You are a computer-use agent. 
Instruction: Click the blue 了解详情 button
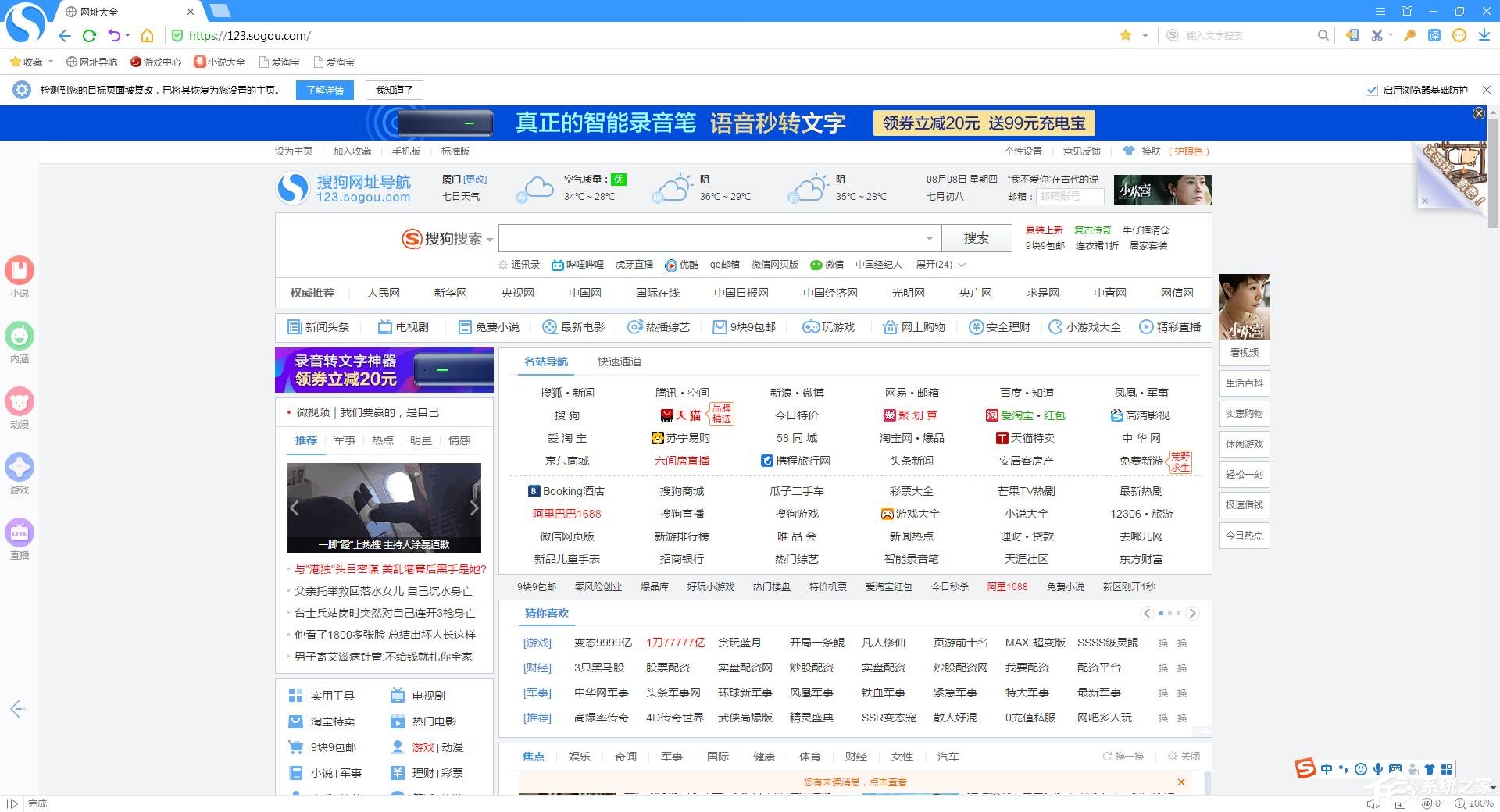click(324, 90)
